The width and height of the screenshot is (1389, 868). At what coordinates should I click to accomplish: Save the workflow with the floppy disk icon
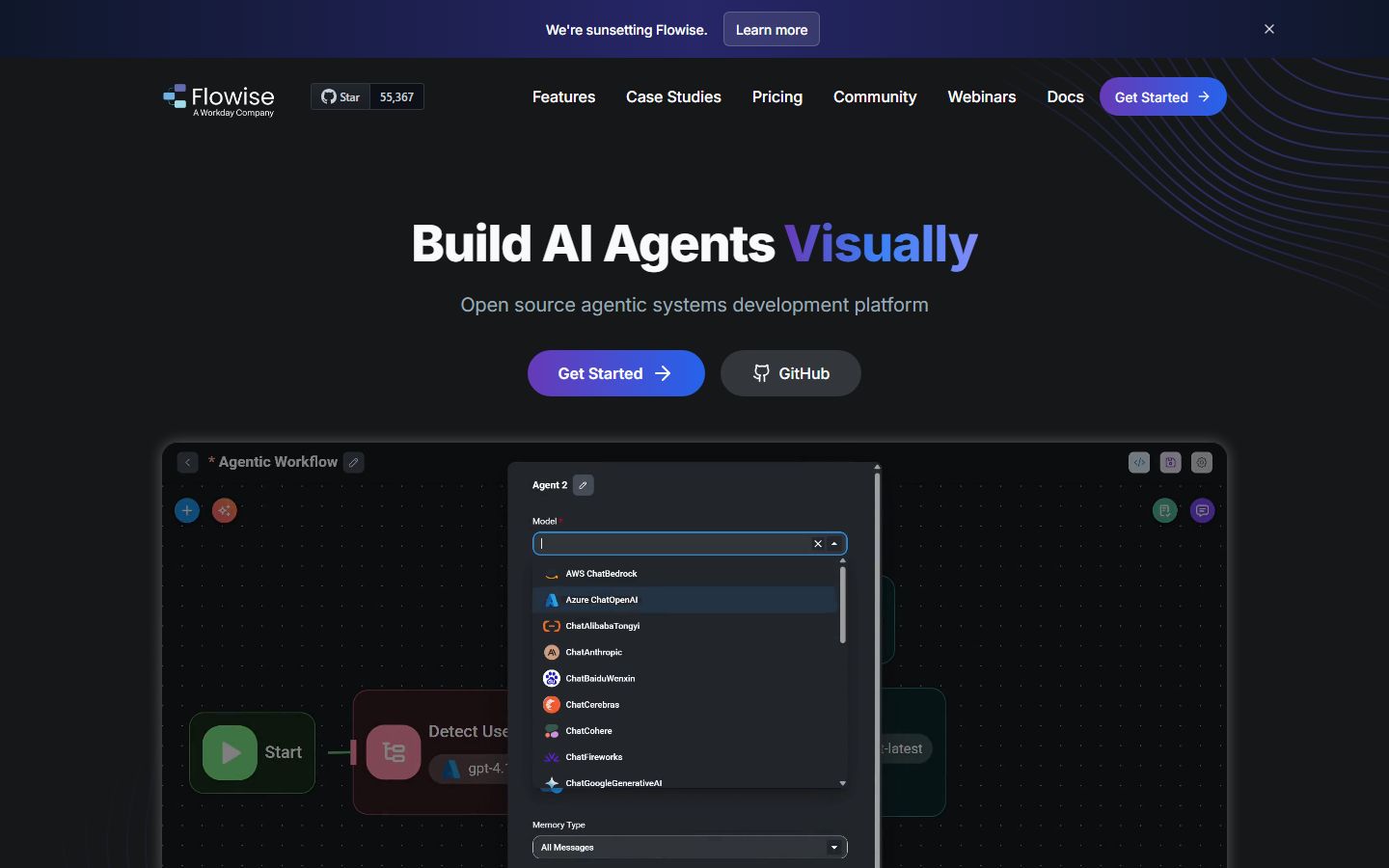1170,463
